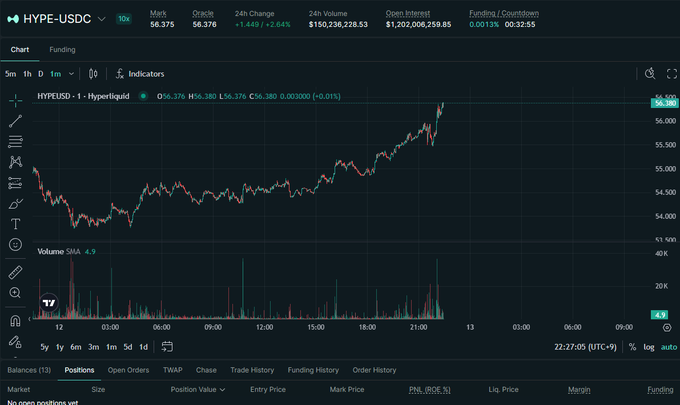Toggle magnet mode for drawings
The width and height of the screenshot is (680, 405).
click(x=15, y=321)
